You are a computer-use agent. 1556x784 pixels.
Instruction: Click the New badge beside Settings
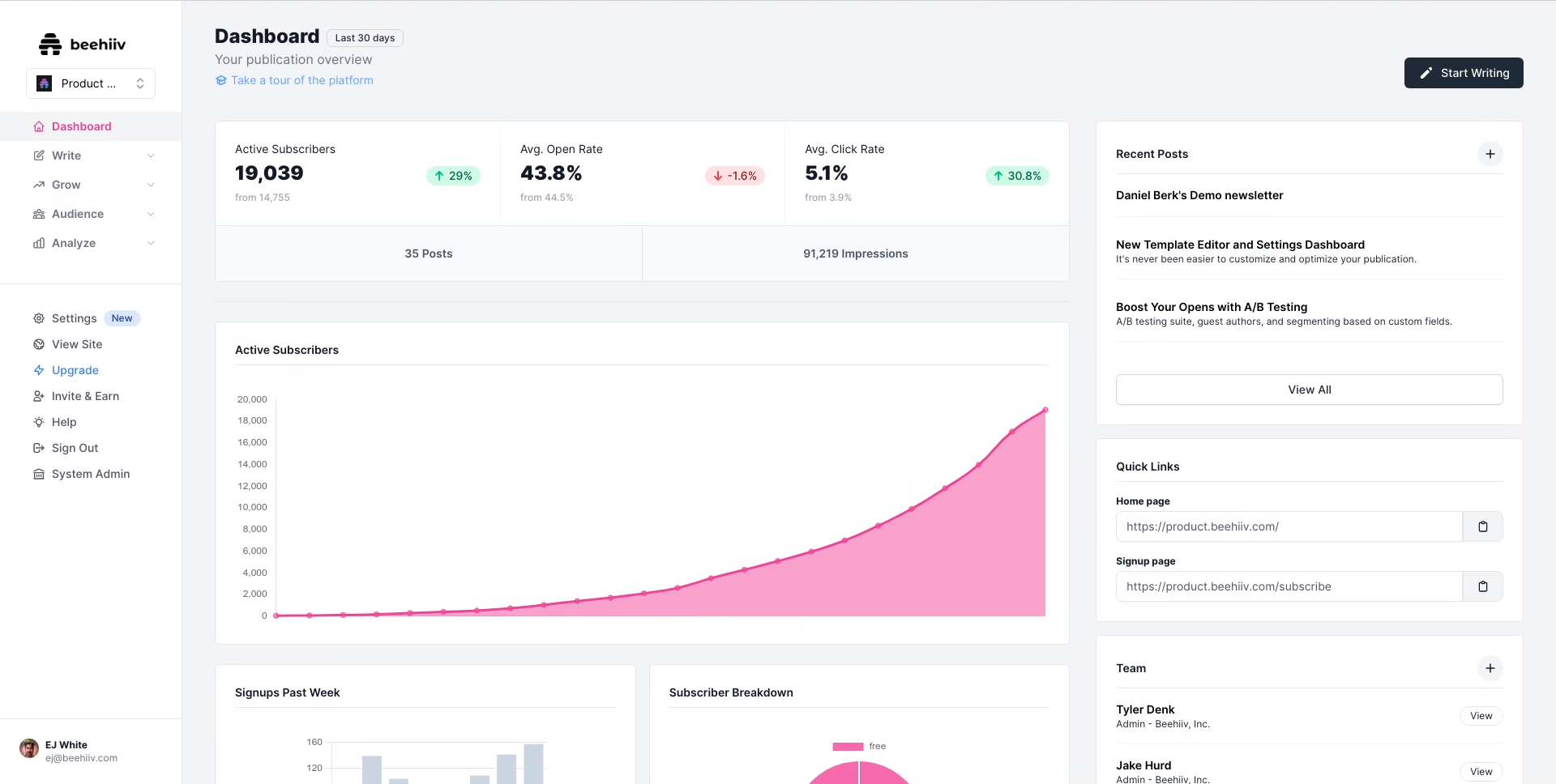click(122, 318)
